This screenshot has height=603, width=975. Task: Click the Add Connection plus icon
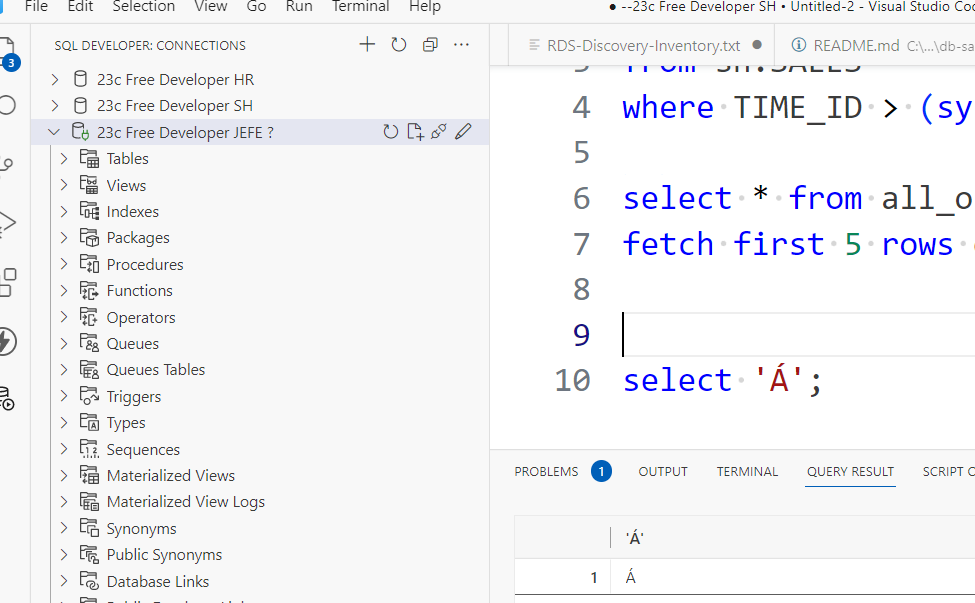tap(367, 45)
